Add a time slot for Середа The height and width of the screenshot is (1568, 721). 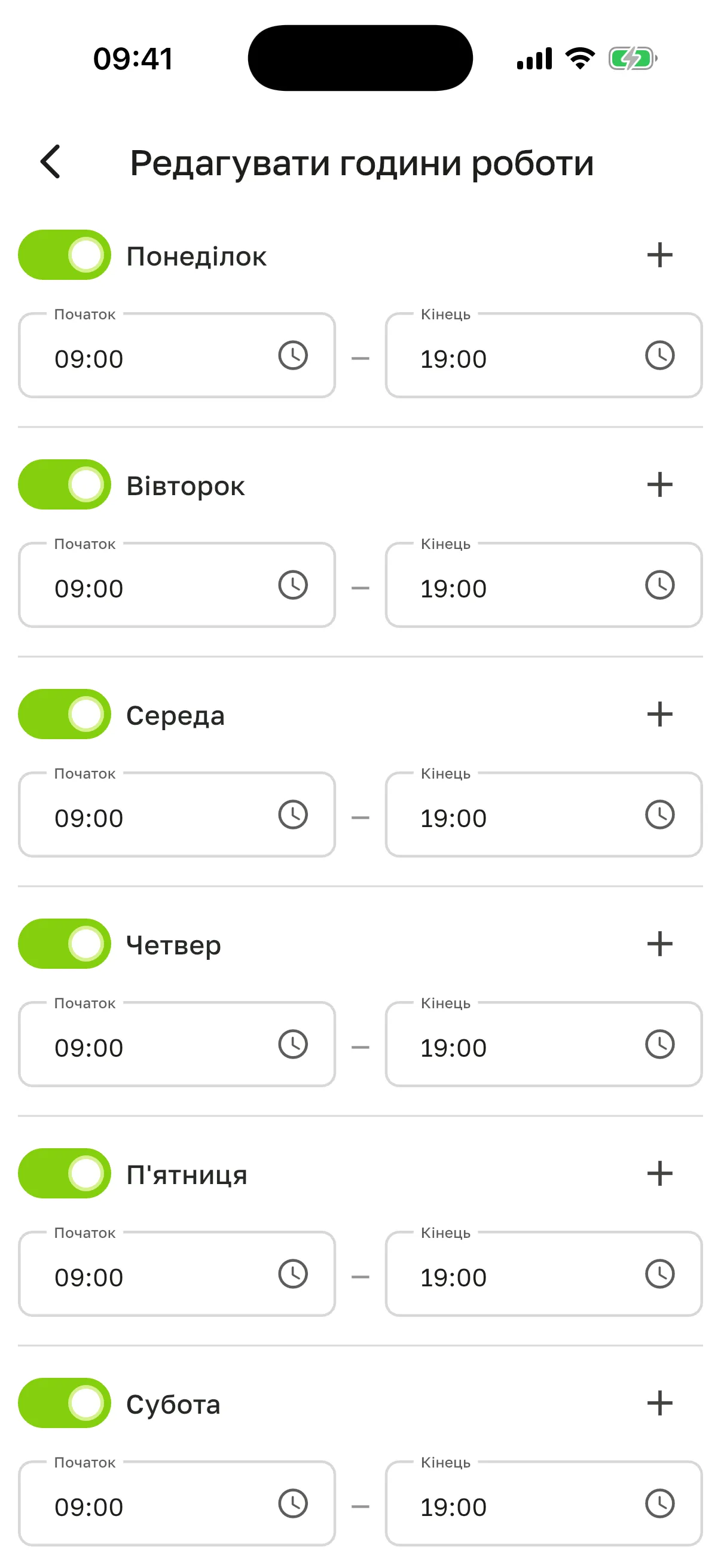pyautogui.click(x=659, y=714)
